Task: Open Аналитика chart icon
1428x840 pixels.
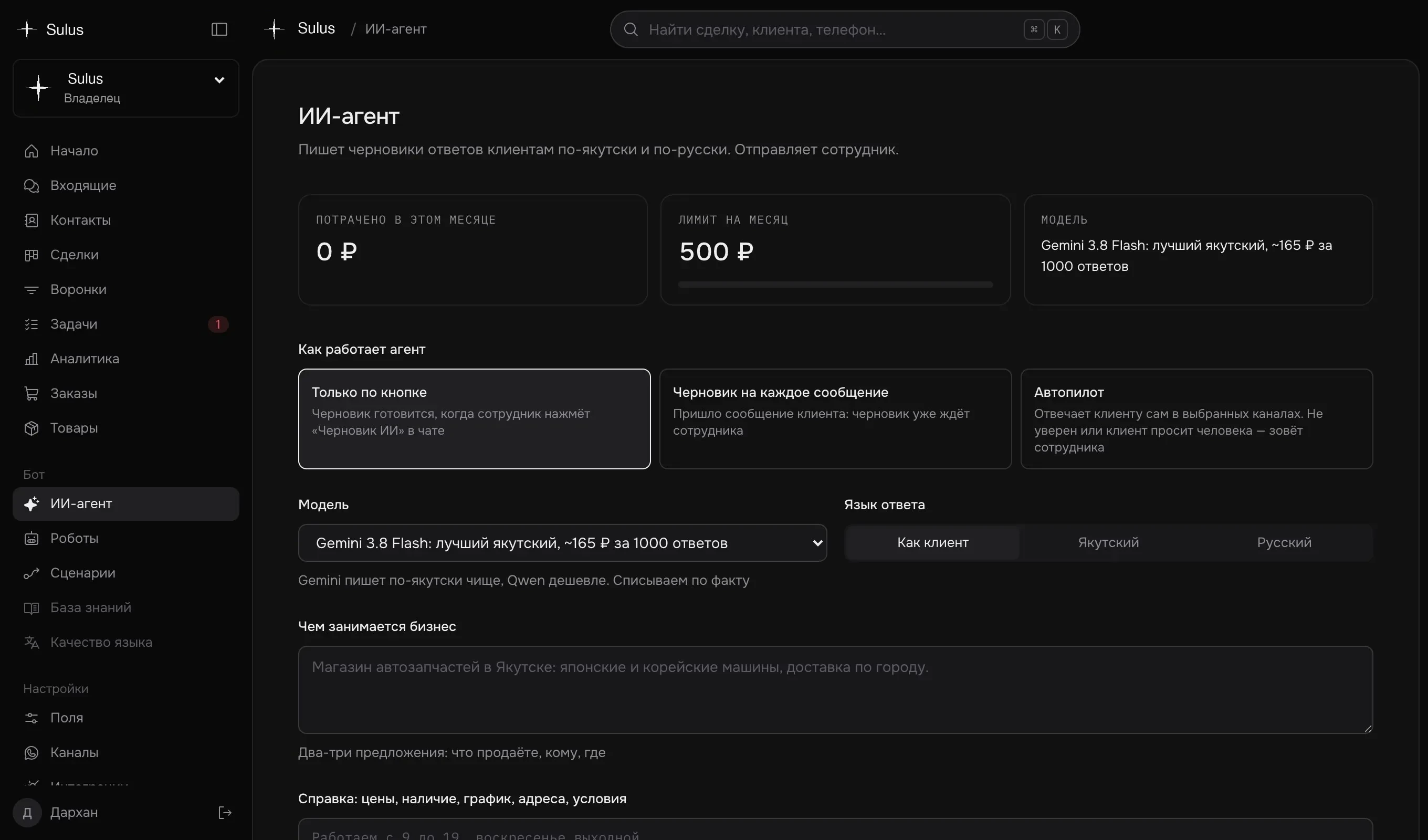Action: click(31, 359)
